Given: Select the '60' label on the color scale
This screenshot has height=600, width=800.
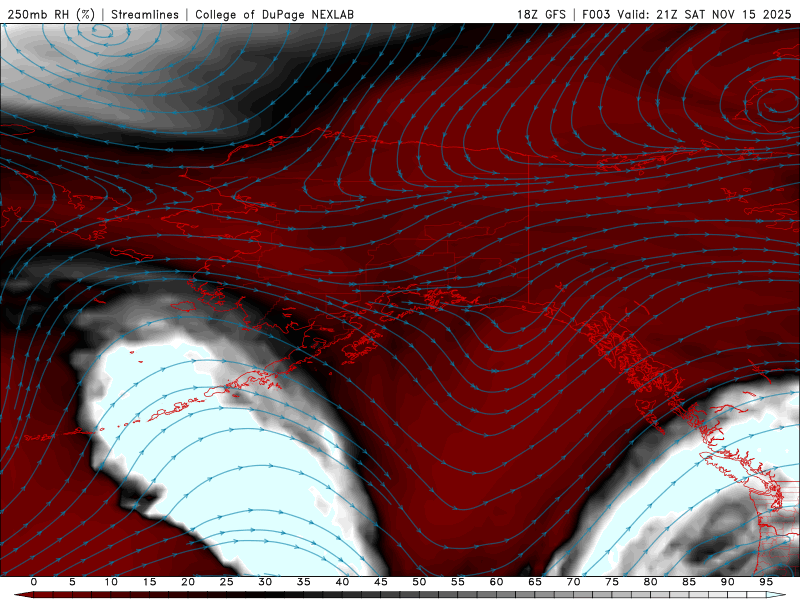Looking at the screenshot, I should click(496, 582).
